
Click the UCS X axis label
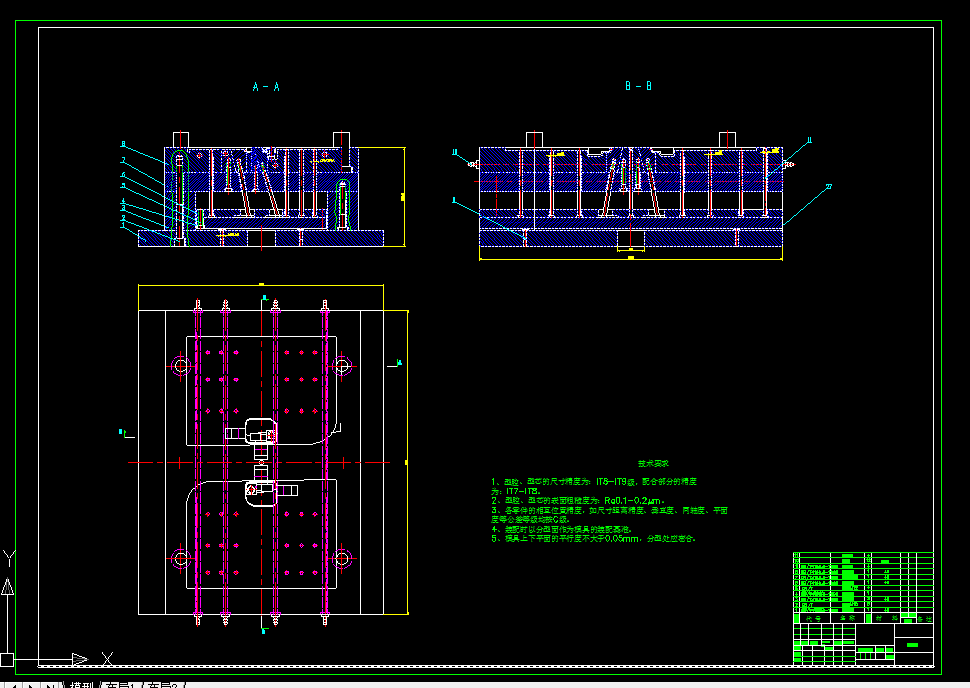click(x=107, y=659)
